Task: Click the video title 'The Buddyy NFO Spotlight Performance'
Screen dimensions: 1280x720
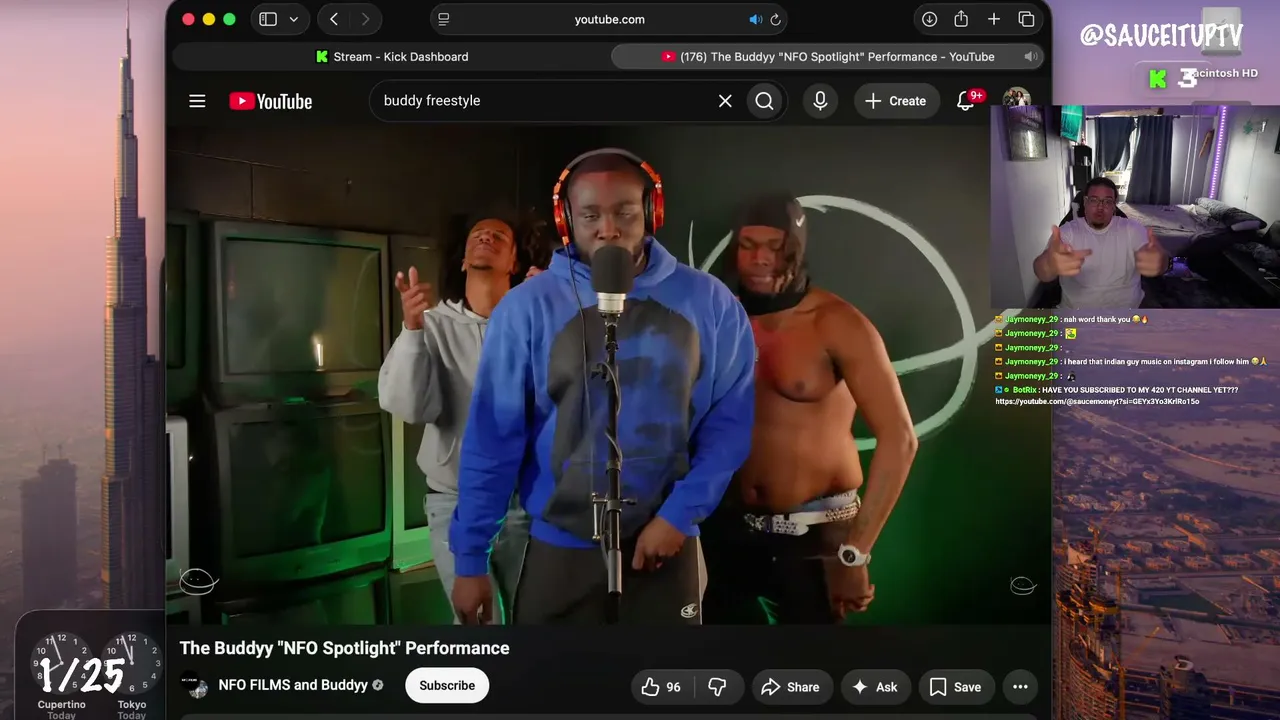Action: 345,648
